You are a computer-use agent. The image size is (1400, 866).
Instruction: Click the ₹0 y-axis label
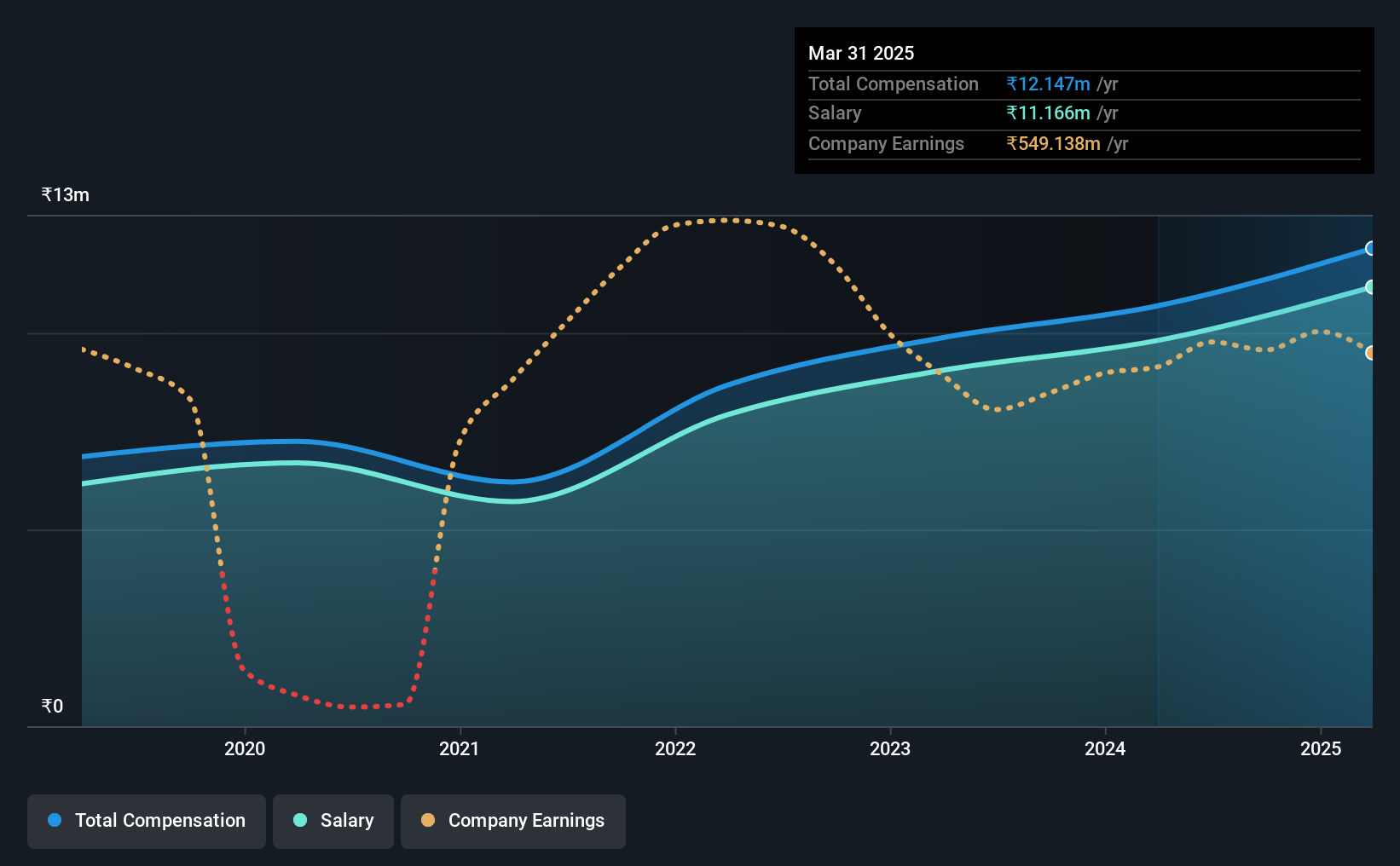coord(52,706)
